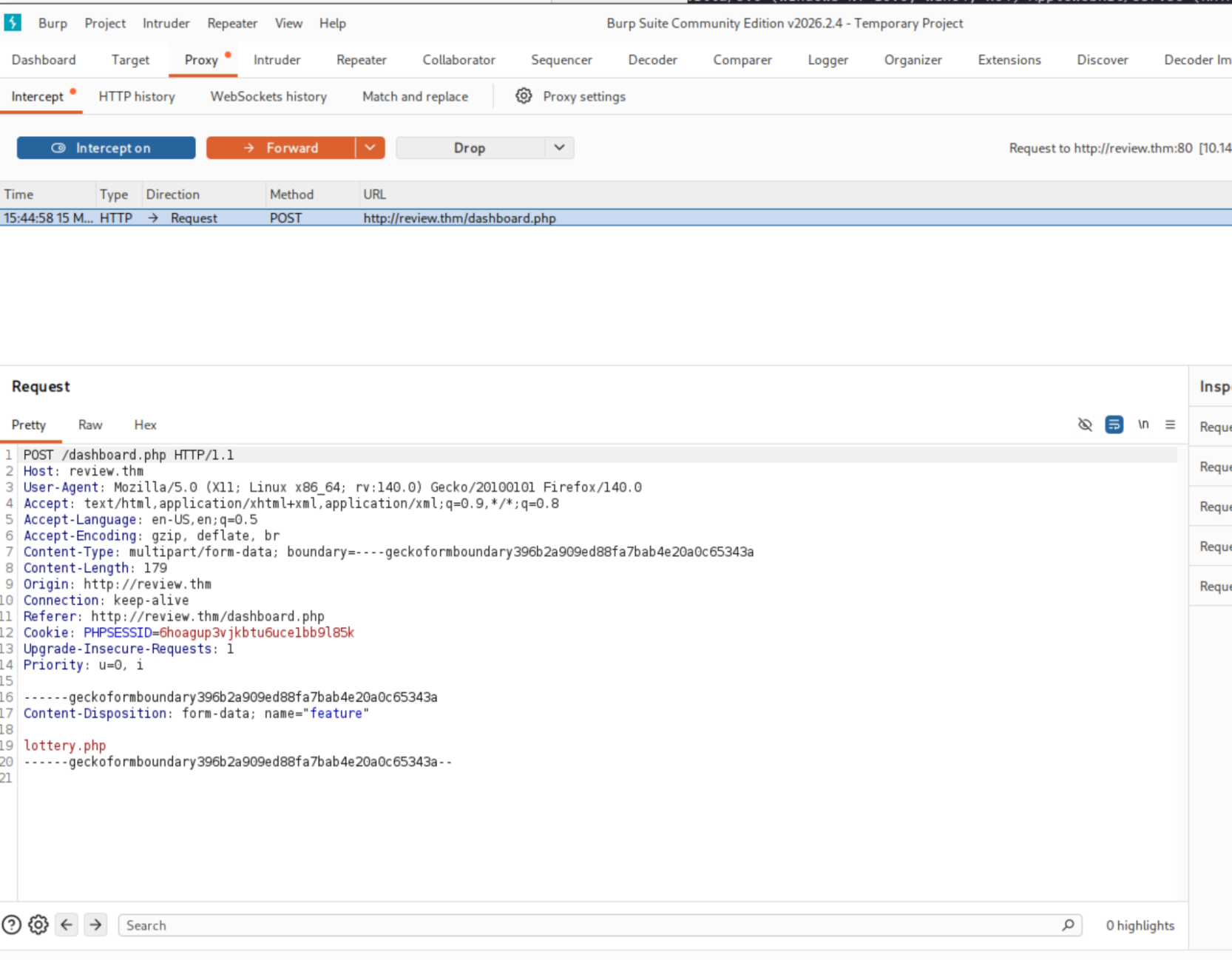Click the PHPSESSID cookie value
This screenshot has width=1232, height=960.
point(257,632)
